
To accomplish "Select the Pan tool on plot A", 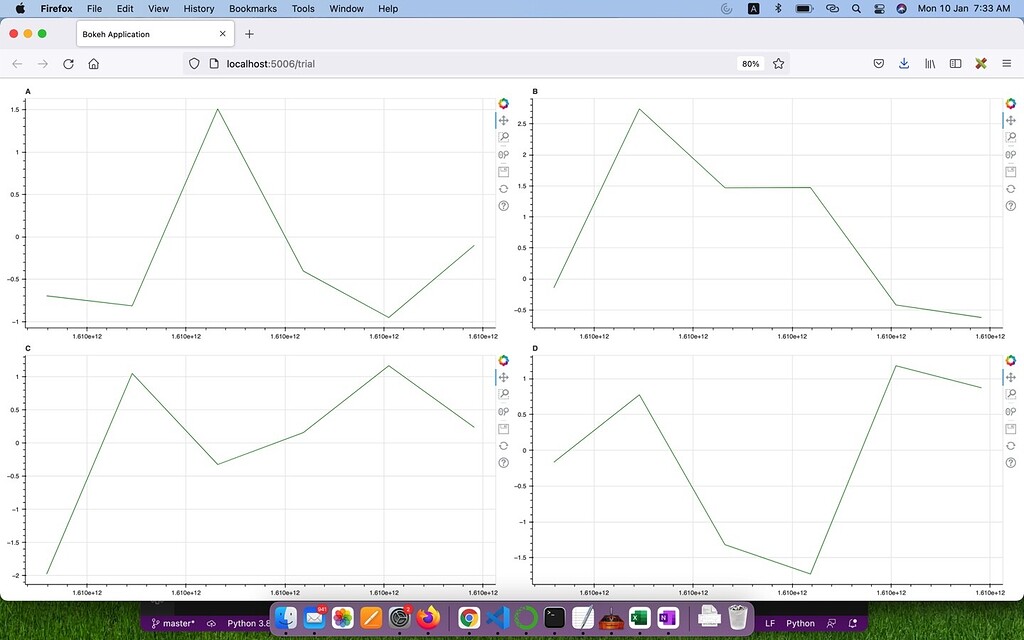I will point(504,120).
